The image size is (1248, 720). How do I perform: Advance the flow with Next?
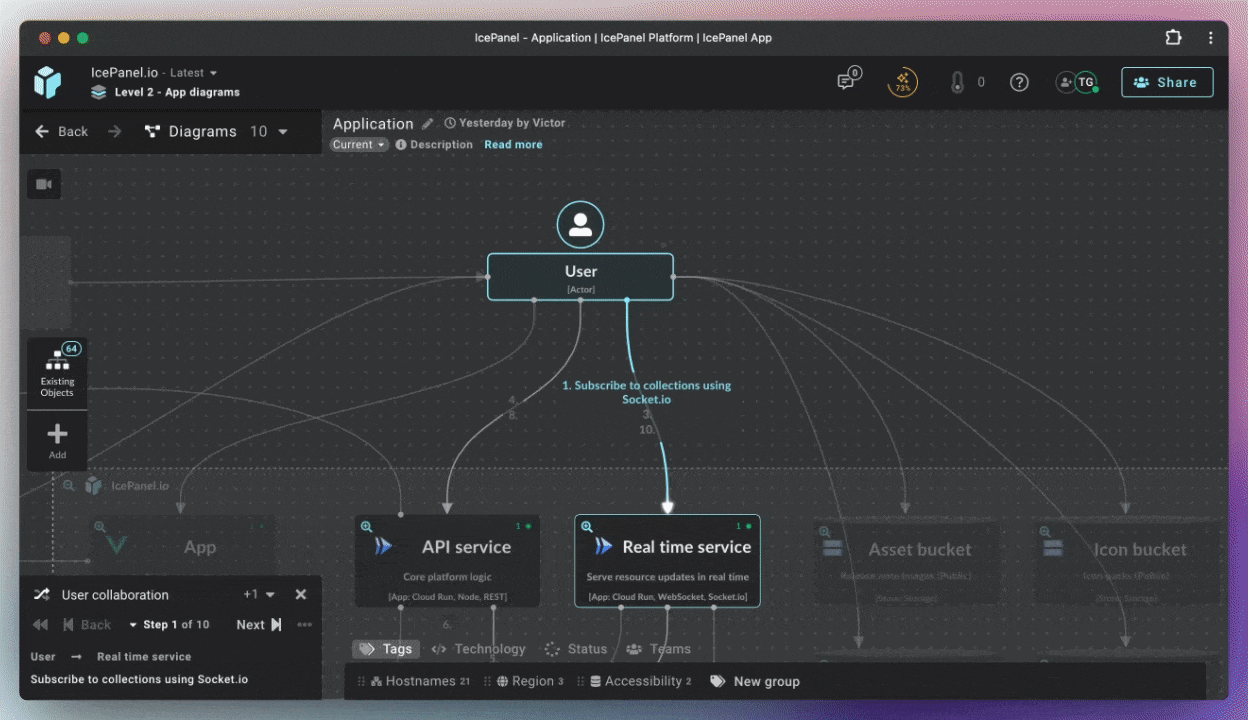[x=258, y=625]
